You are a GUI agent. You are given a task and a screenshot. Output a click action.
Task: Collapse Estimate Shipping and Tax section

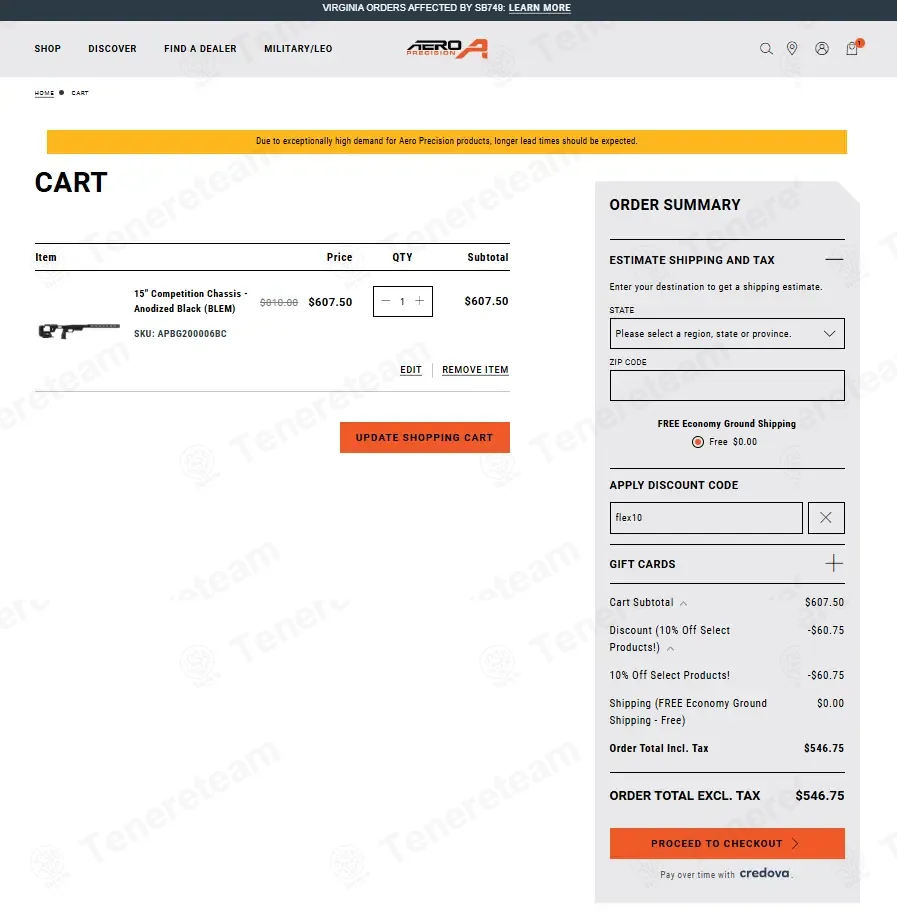[834, 259]
